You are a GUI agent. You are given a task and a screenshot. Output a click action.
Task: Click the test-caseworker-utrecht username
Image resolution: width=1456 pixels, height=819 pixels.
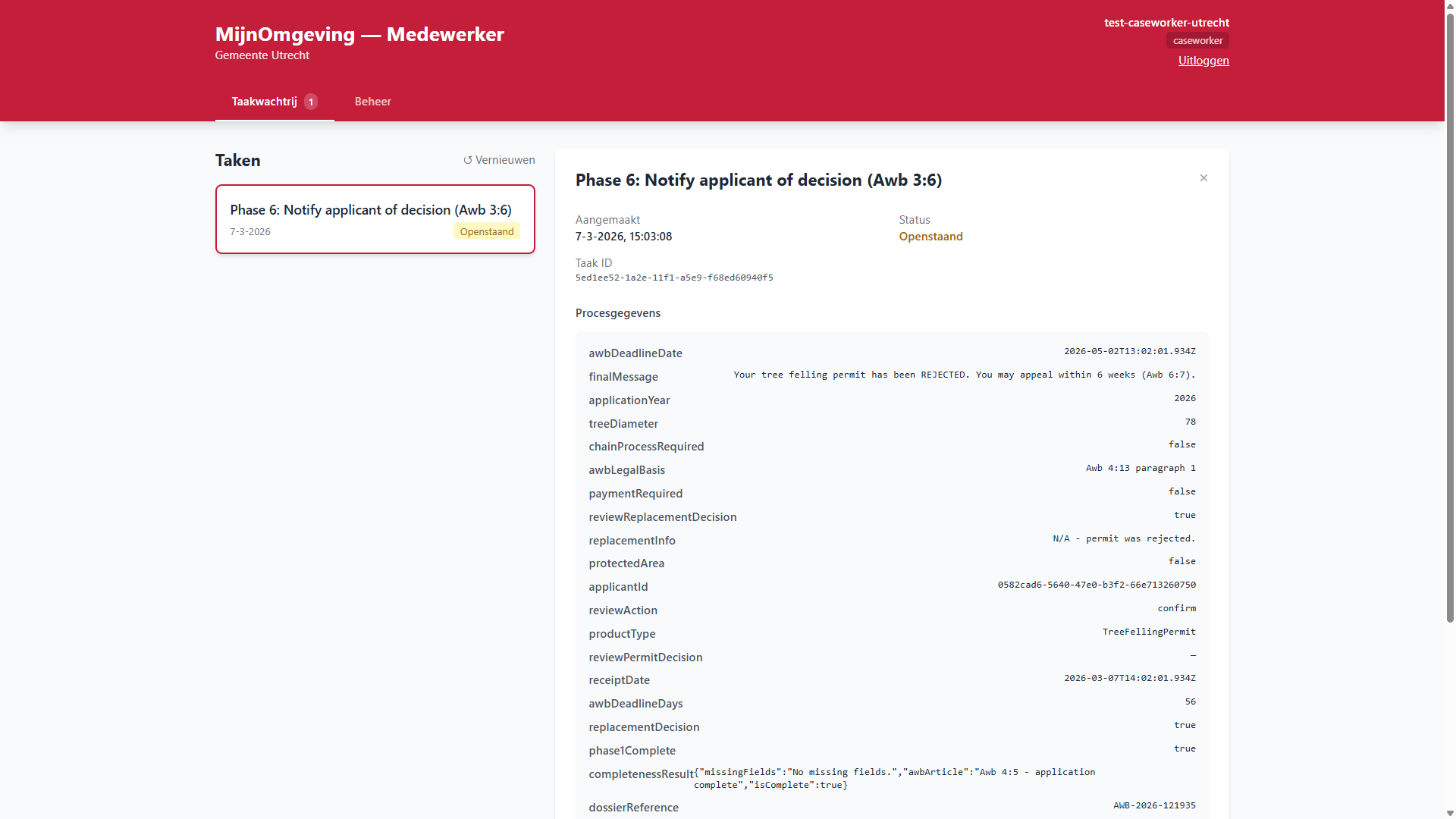(1166, 23)
